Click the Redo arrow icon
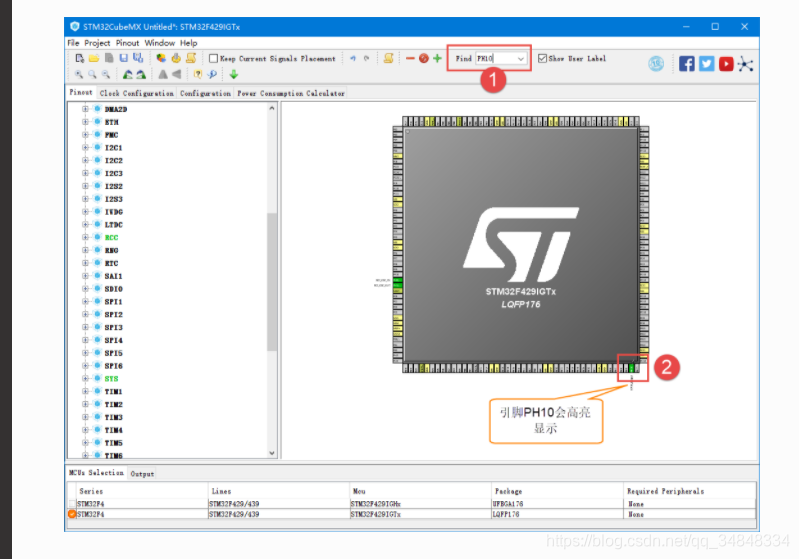 [366, 58]
